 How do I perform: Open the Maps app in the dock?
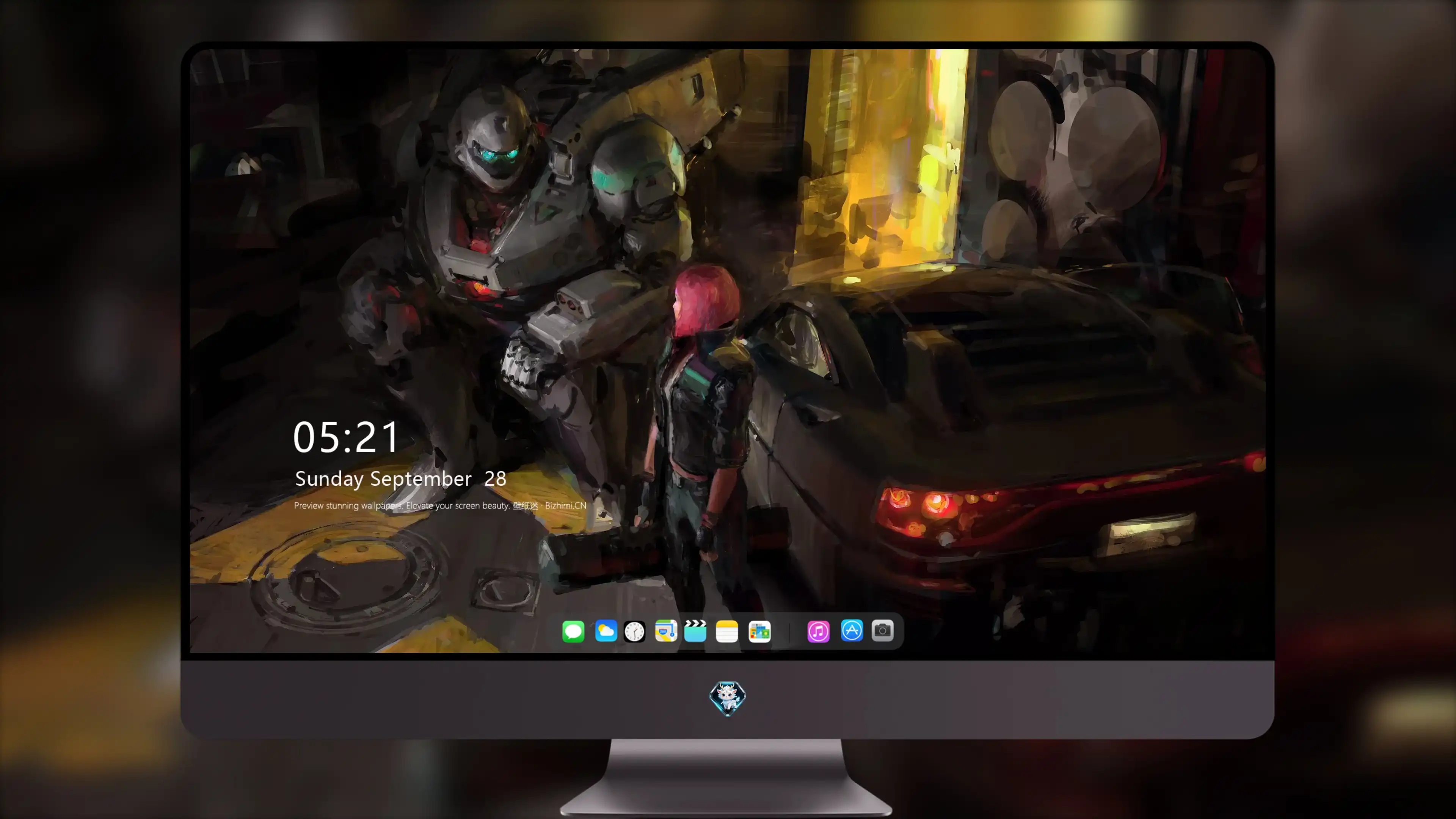click(x=666, y=631)
